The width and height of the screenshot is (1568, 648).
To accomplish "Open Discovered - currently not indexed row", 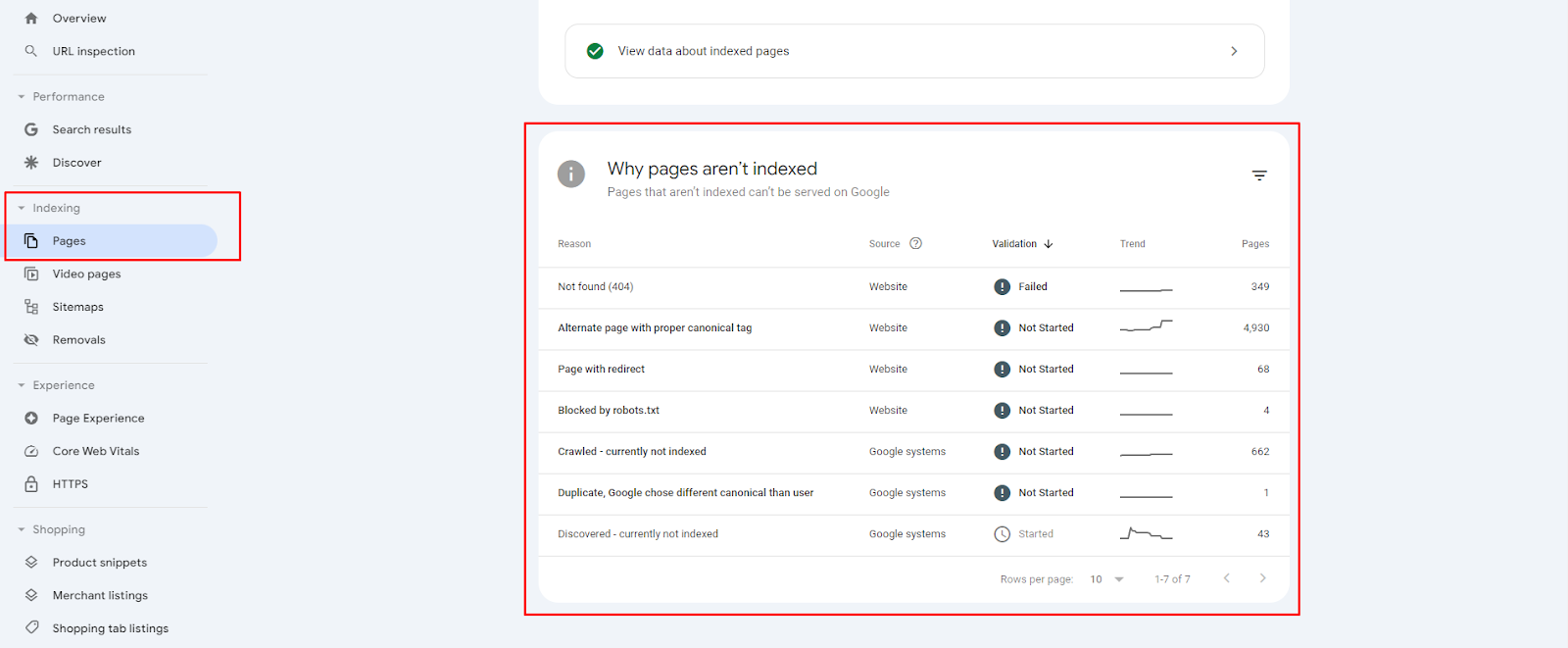I will (x=913, y=534).
